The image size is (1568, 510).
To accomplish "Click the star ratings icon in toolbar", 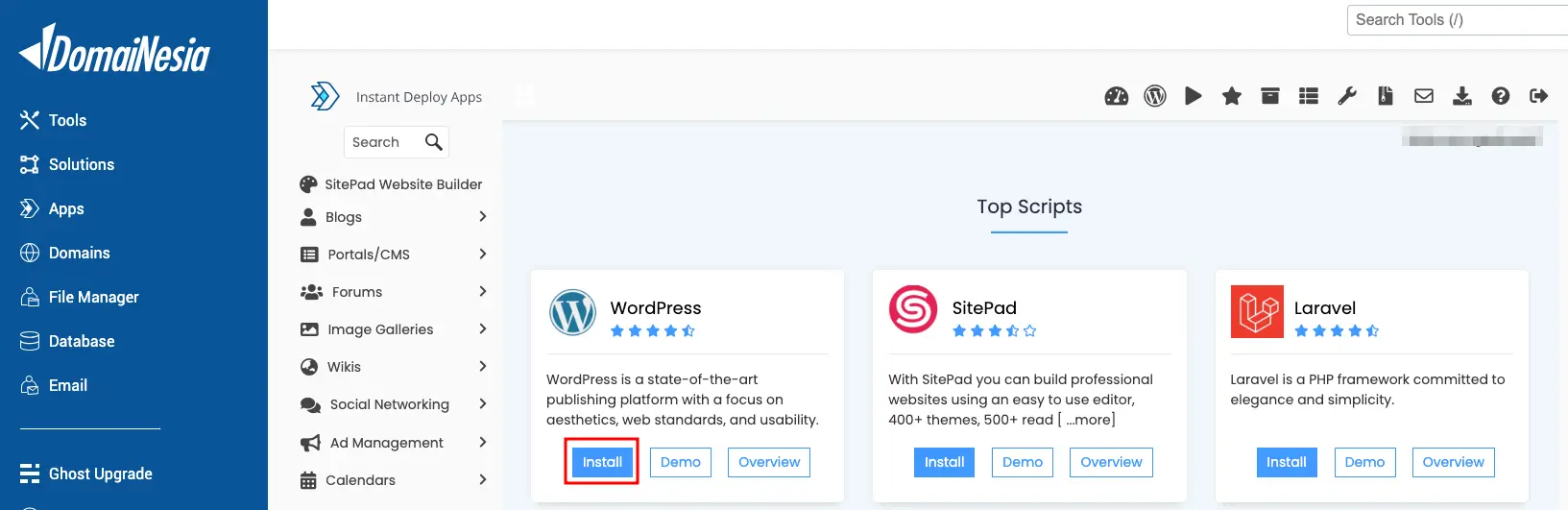I will (1232, 96).
